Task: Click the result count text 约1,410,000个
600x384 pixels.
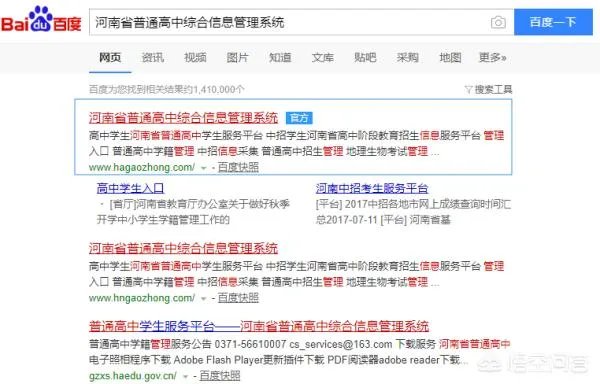Action: pyautogui.click(x=215, y=89)
